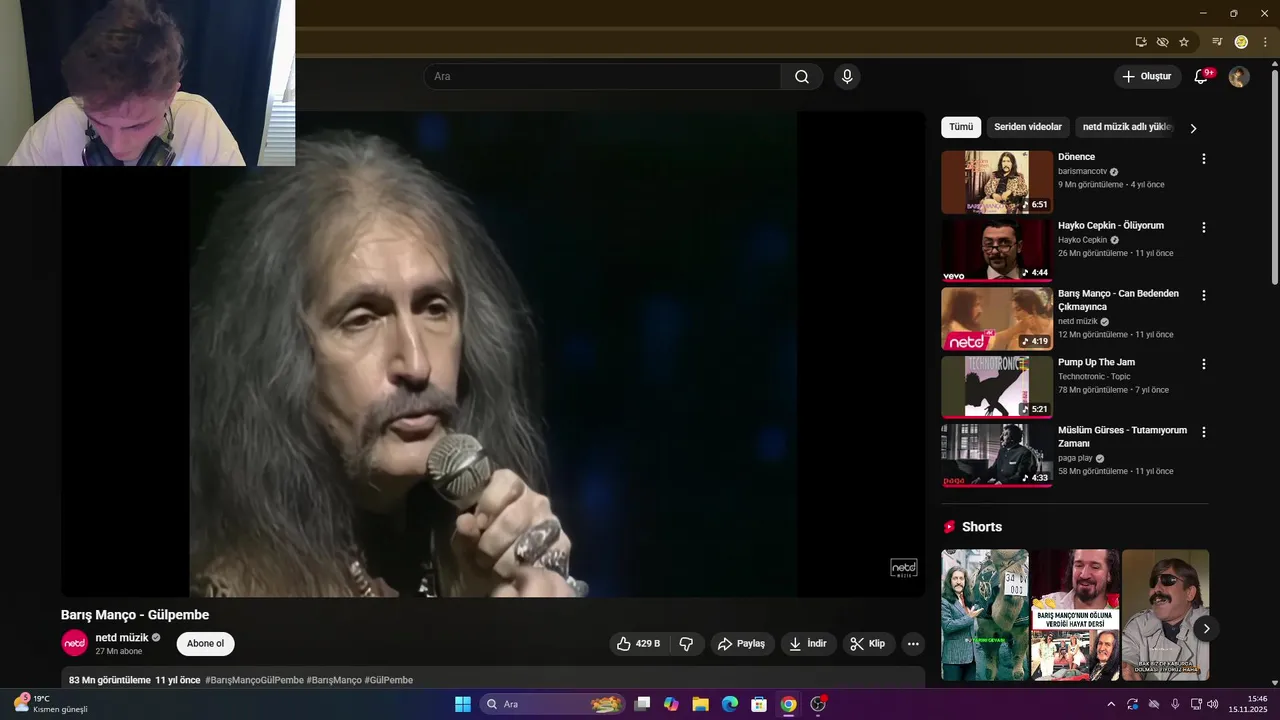Start voice search with the microphone icon
Screen dimensions: 1280x720
pos(847,77)
